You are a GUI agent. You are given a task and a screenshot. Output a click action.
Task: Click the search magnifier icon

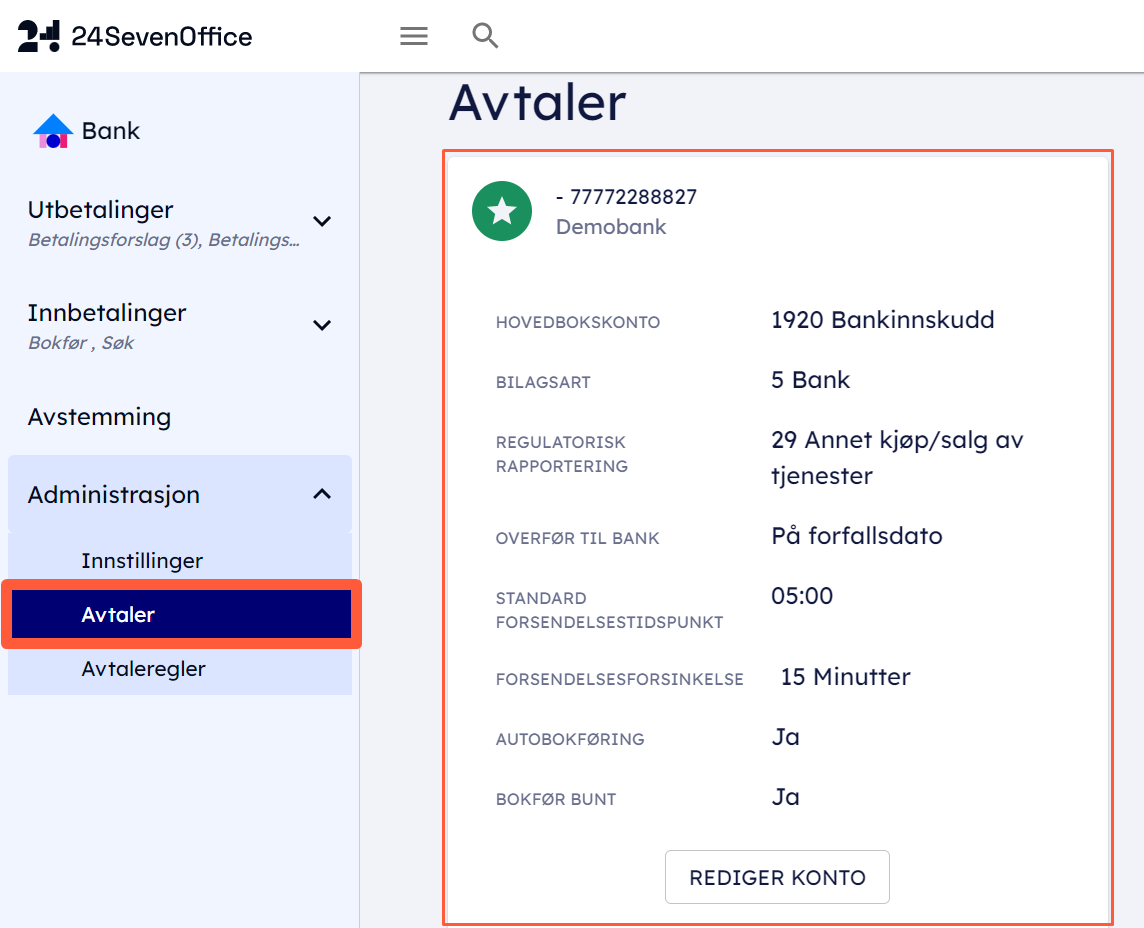point(485,37)
